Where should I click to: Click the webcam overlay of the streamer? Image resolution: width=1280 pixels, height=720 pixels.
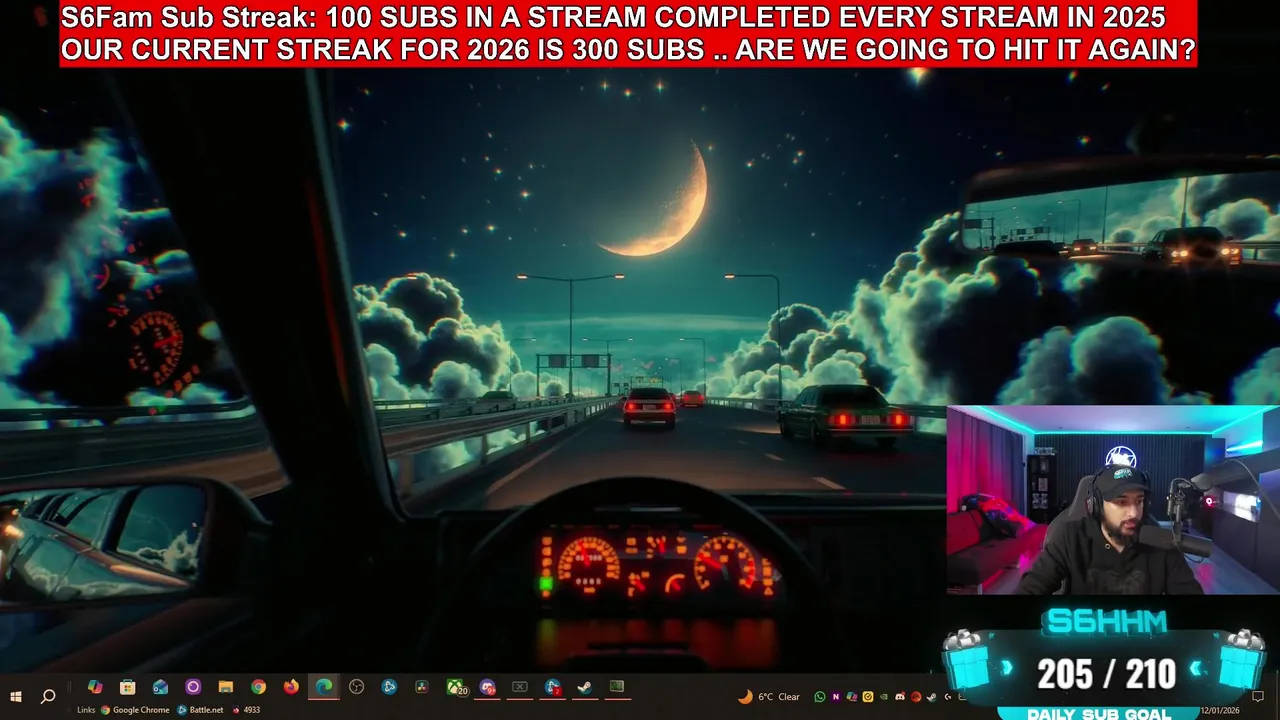pyautogui.click(x=1113, y=500)
